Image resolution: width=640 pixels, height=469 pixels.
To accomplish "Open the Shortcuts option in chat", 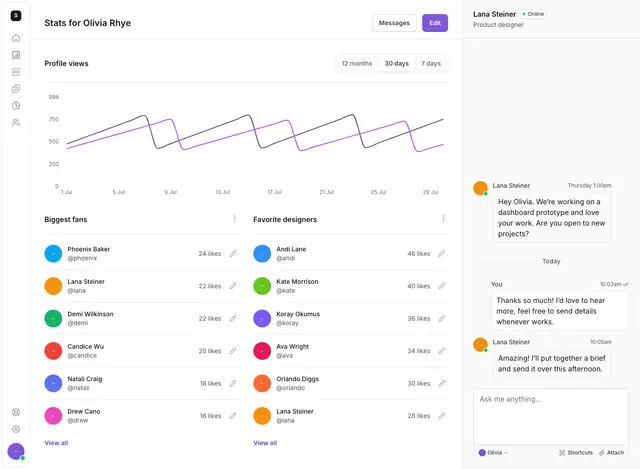I will [576, 452].
